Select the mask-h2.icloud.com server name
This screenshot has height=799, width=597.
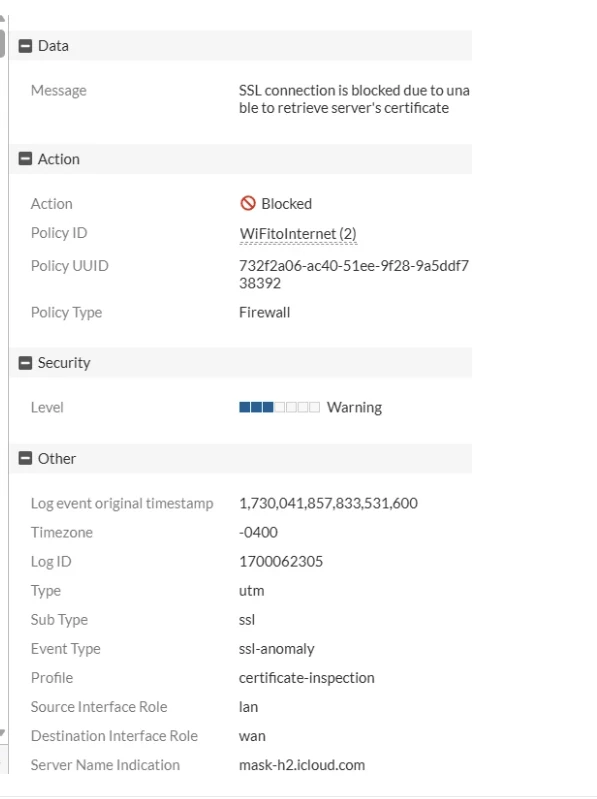302,765
